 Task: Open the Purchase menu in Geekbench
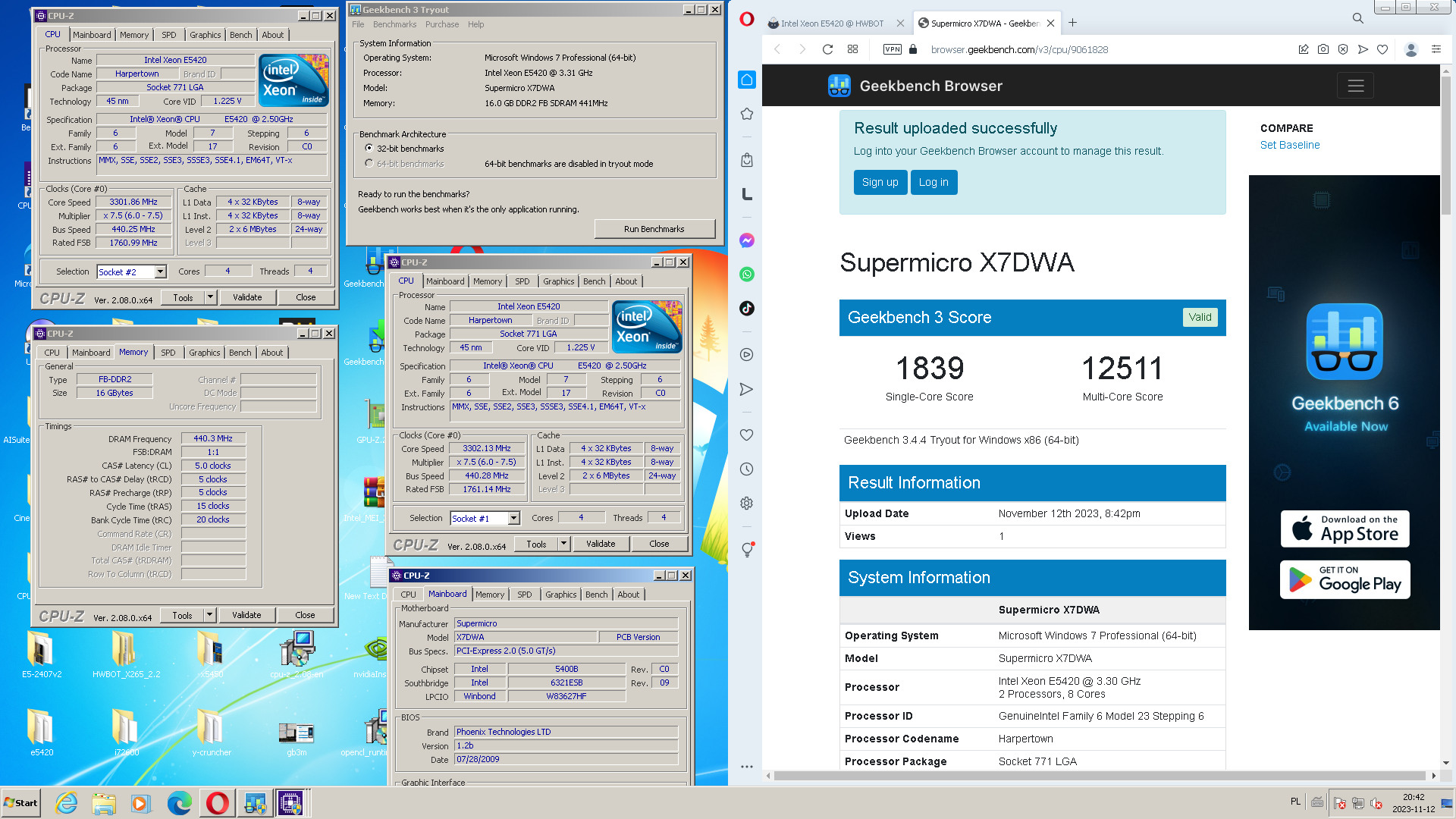coord(442,24)
